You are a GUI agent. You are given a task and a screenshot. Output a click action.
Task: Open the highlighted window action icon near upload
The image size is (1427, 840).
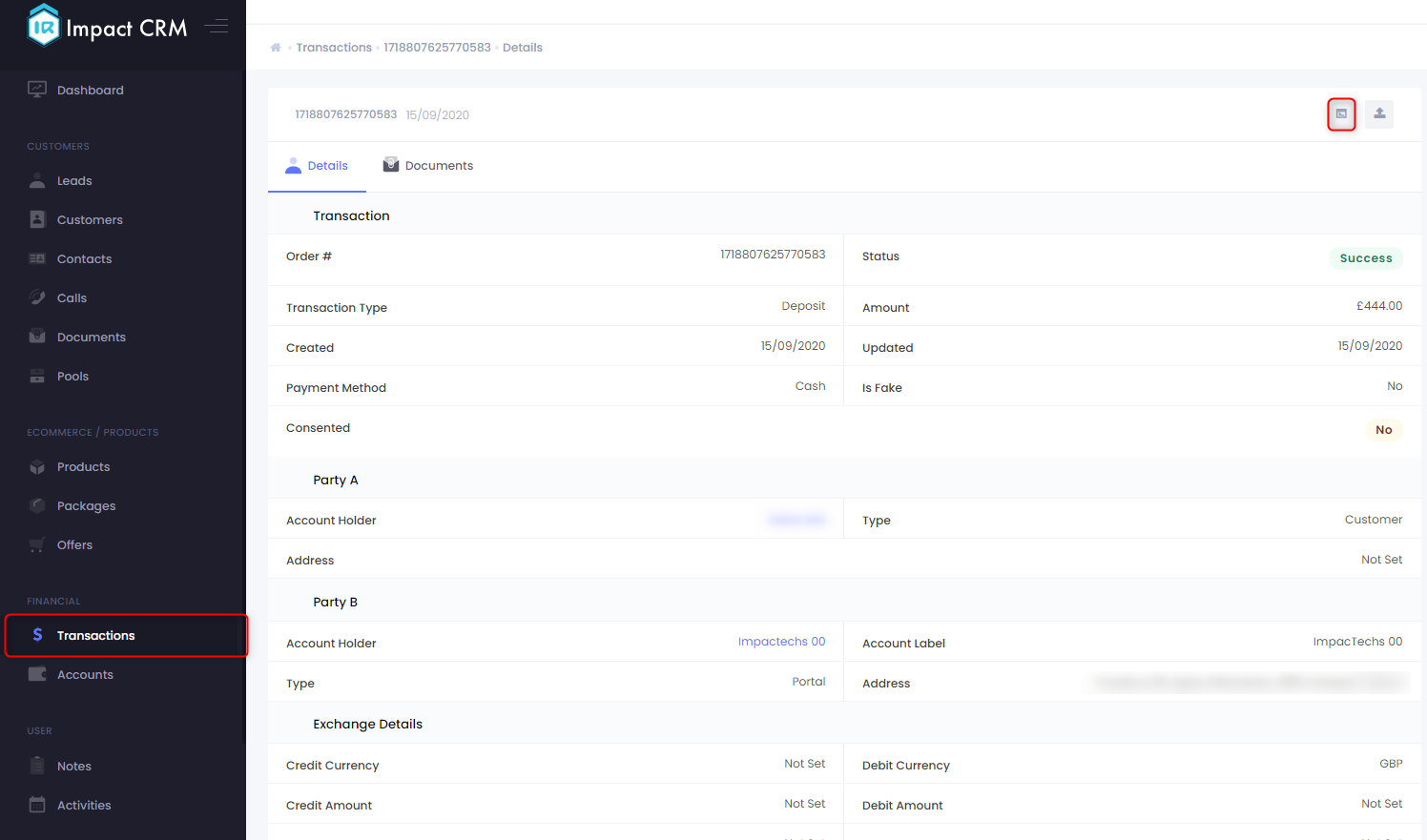tap(1341, 113)
